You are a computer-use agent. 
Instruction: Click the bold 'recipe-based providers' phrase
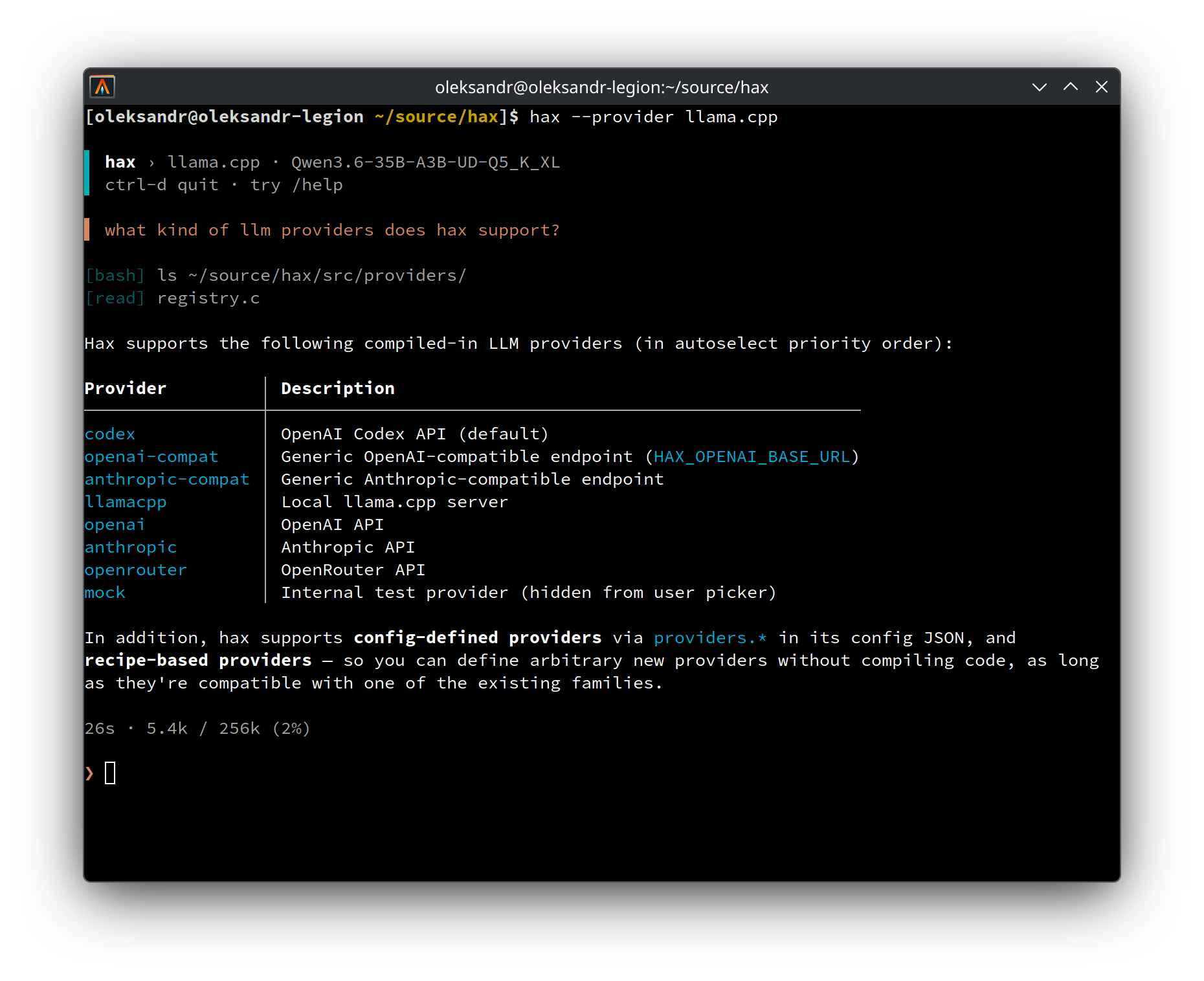point(198,661)
